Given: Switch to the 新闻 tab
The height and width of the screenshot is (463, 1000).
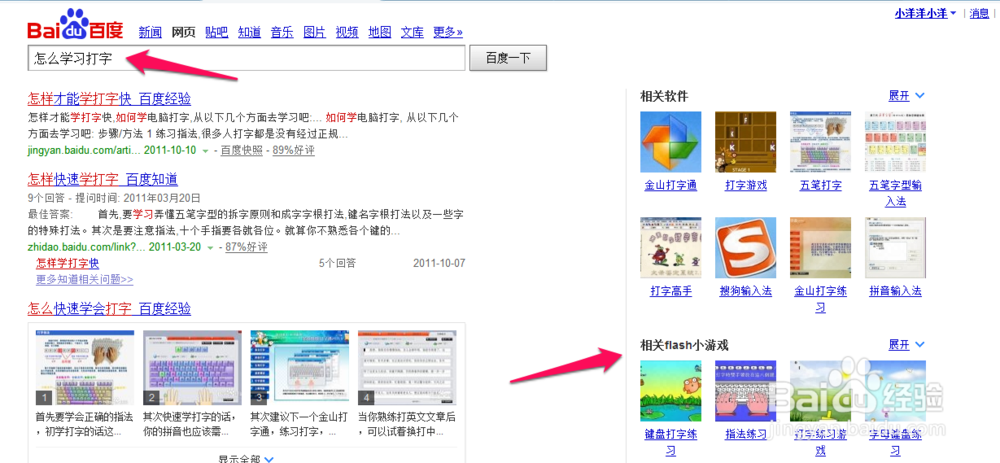Looking at the screenshot, I should (x=150, y=32).
